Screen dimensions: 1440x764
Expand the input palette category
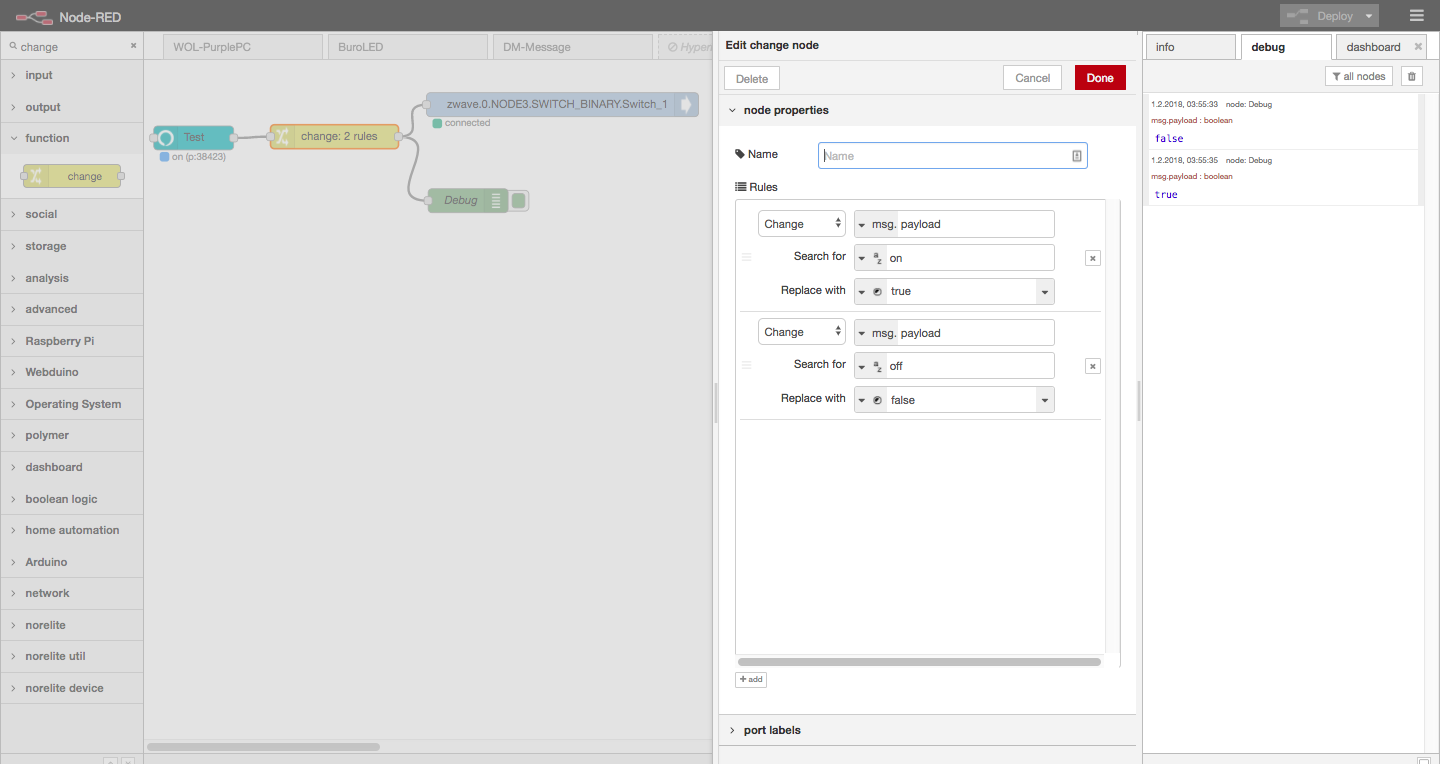coord(72,75)
